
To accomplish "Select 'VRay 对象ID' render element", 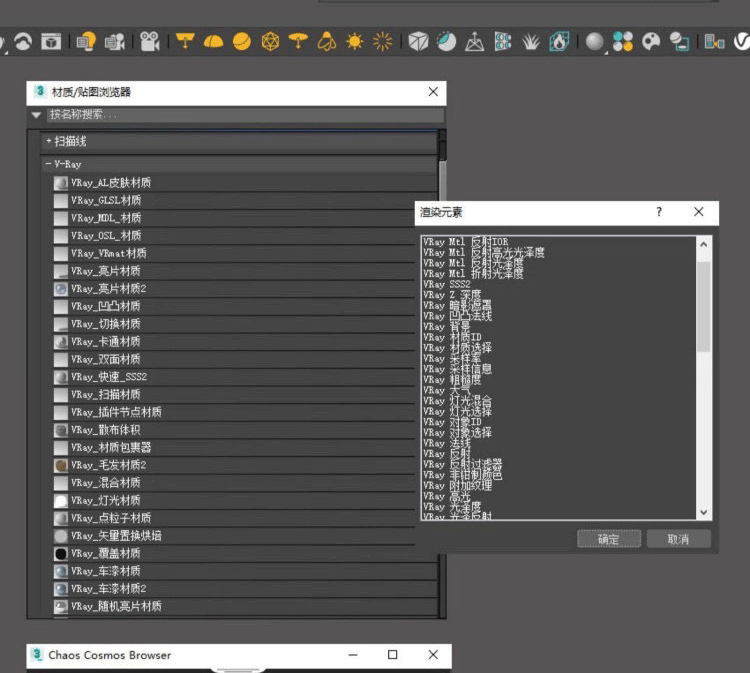I will coord(452,422).
